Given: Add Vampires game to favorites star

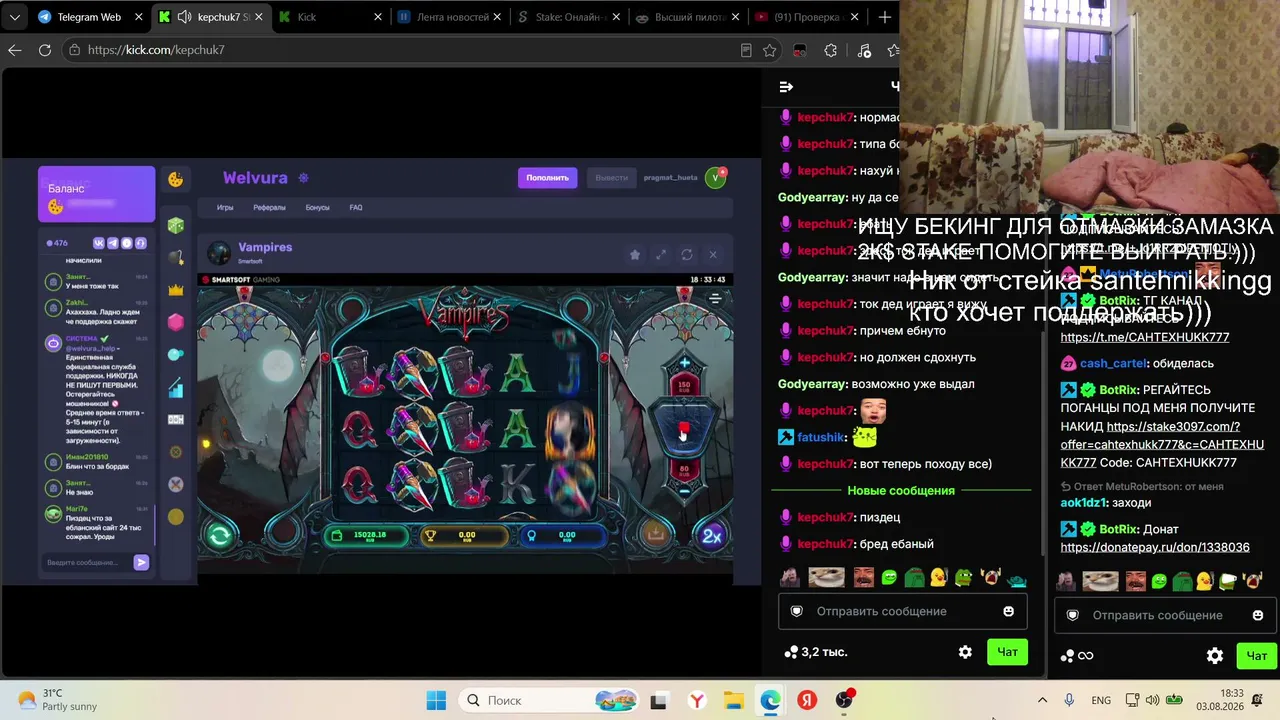Looking at the screenshot, I should click(635, 255).
